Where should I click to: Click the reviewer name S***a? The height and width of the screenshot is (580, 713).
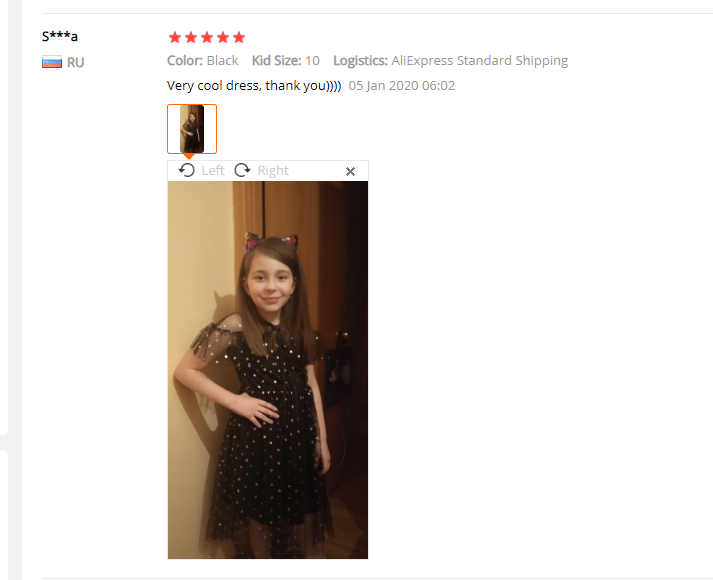[x=60, y=36]
